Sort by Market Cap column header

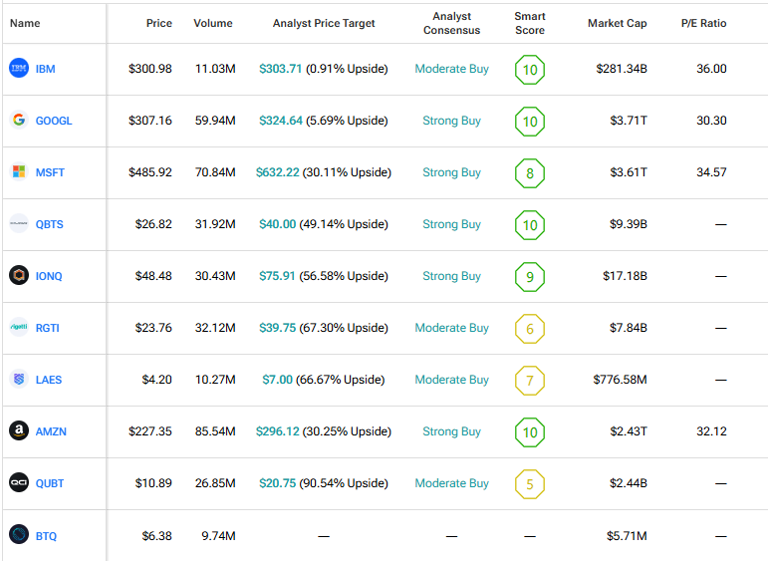617,23
